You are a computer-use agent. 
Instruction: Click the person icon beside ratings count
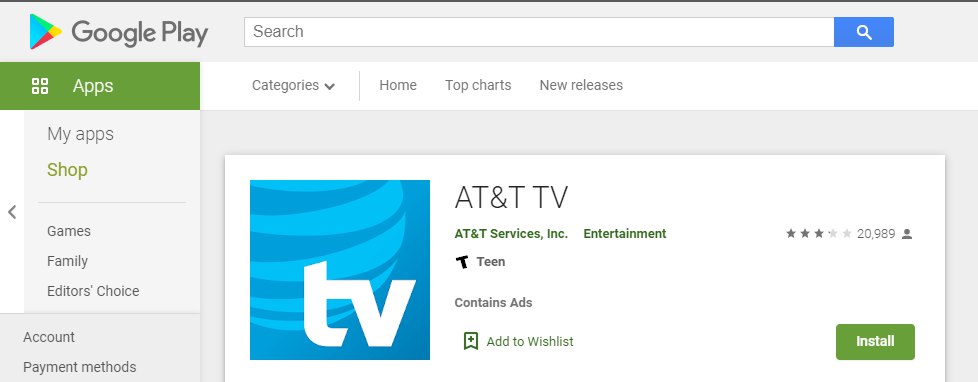click(x=907, y=234)
